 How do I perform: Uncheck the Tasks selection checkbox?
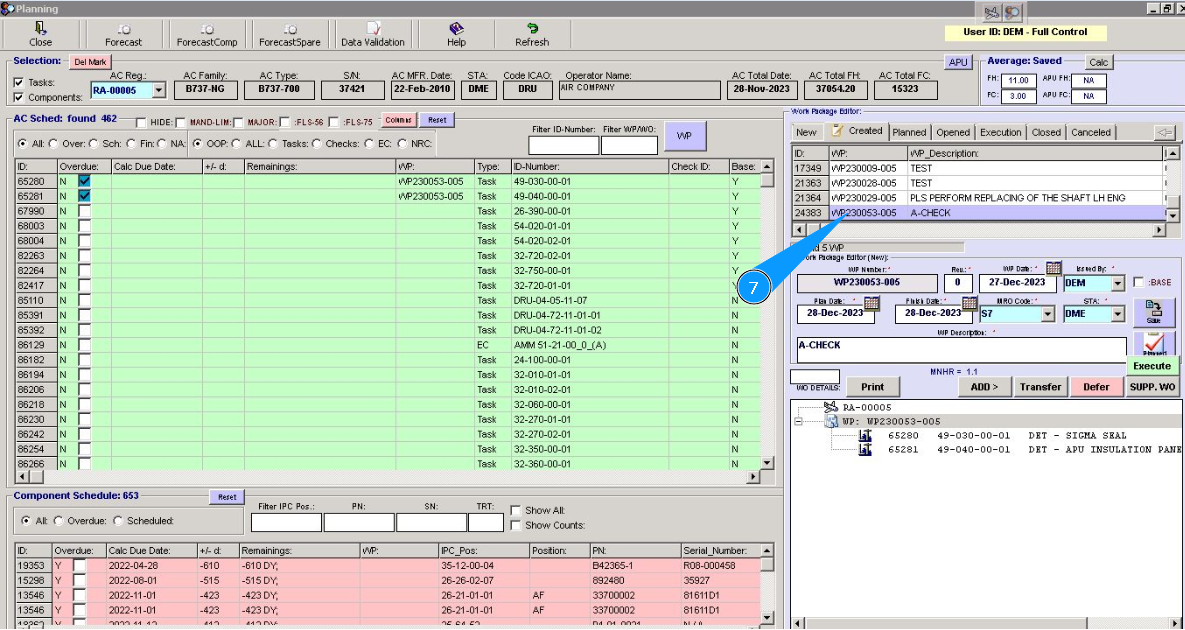[19, 82]
